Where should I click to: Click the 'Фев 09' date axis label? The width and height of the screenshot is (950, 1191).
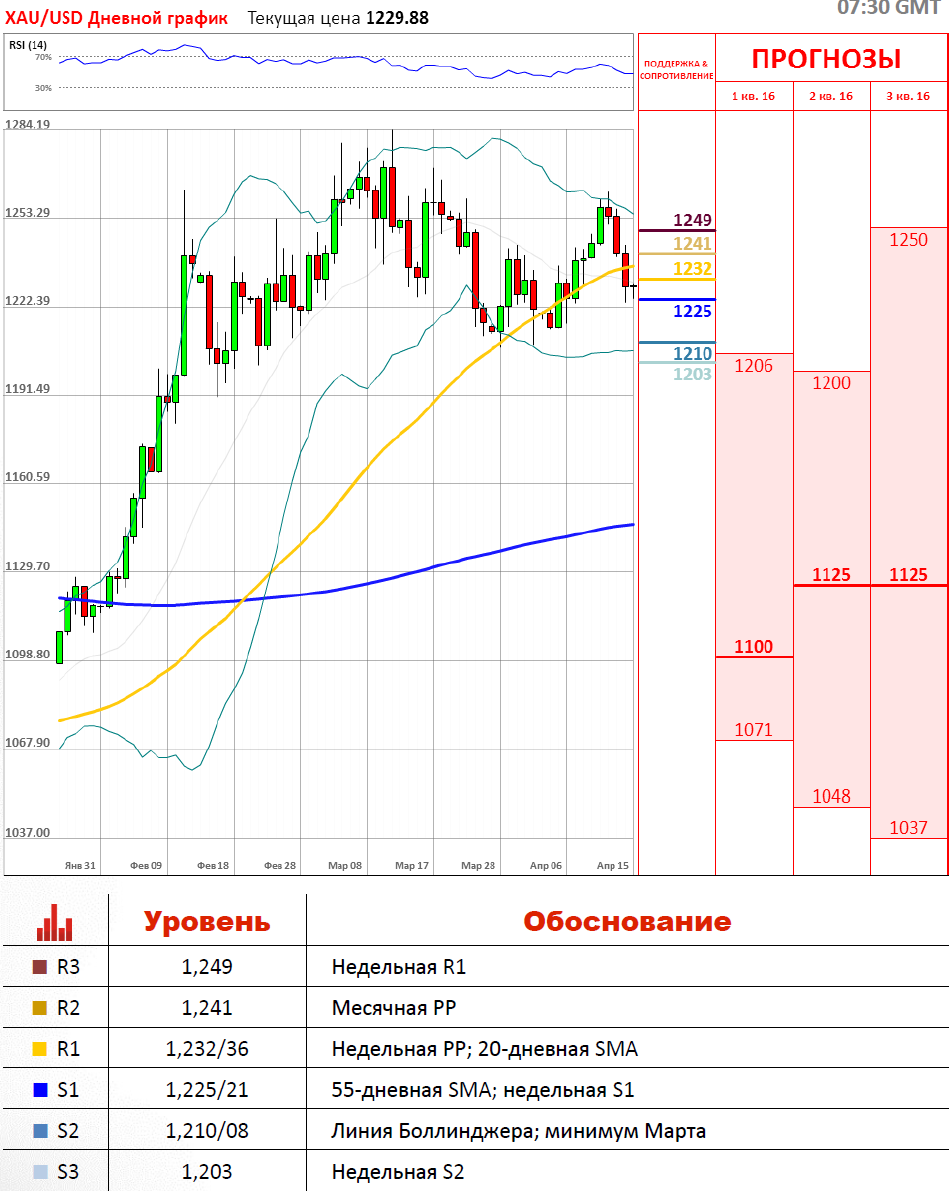tap(146, 865)
